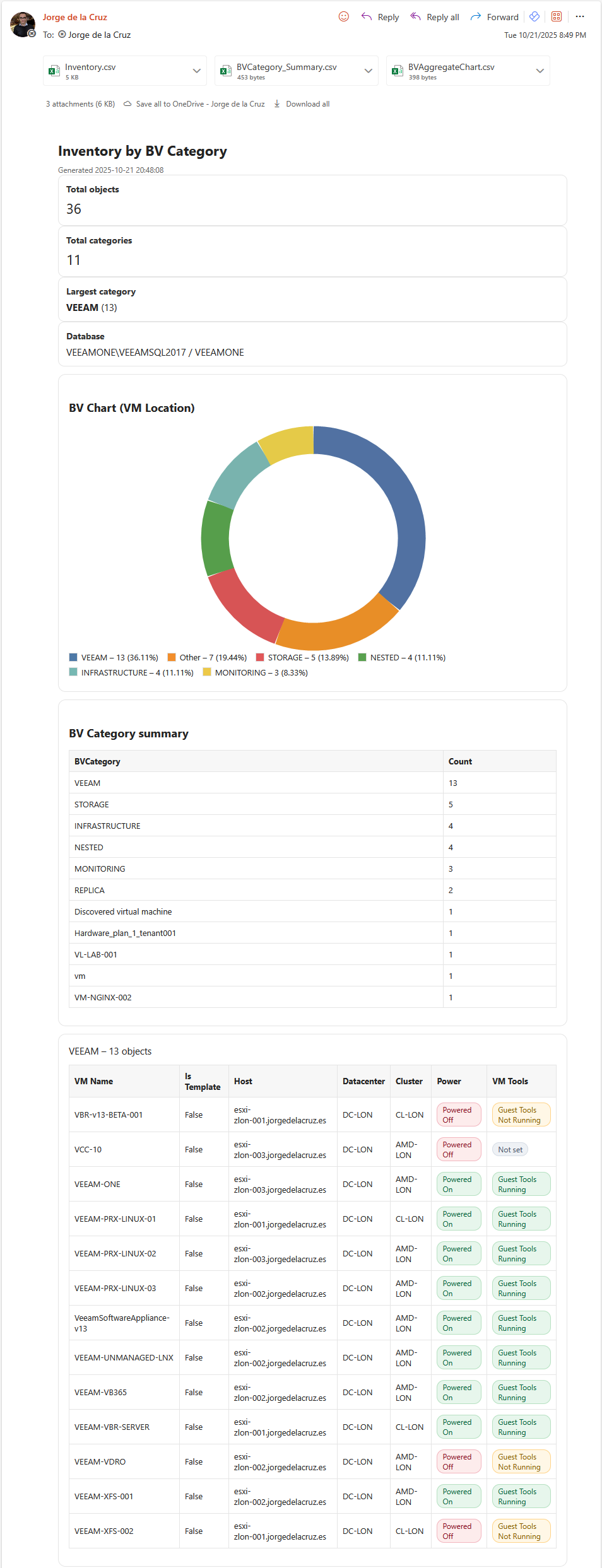The height and width of the screenshot is (1568, 602).
Task: Click 'Powered On' badge for VEEAM-XFS-001
Action: tap(459, 1496)
